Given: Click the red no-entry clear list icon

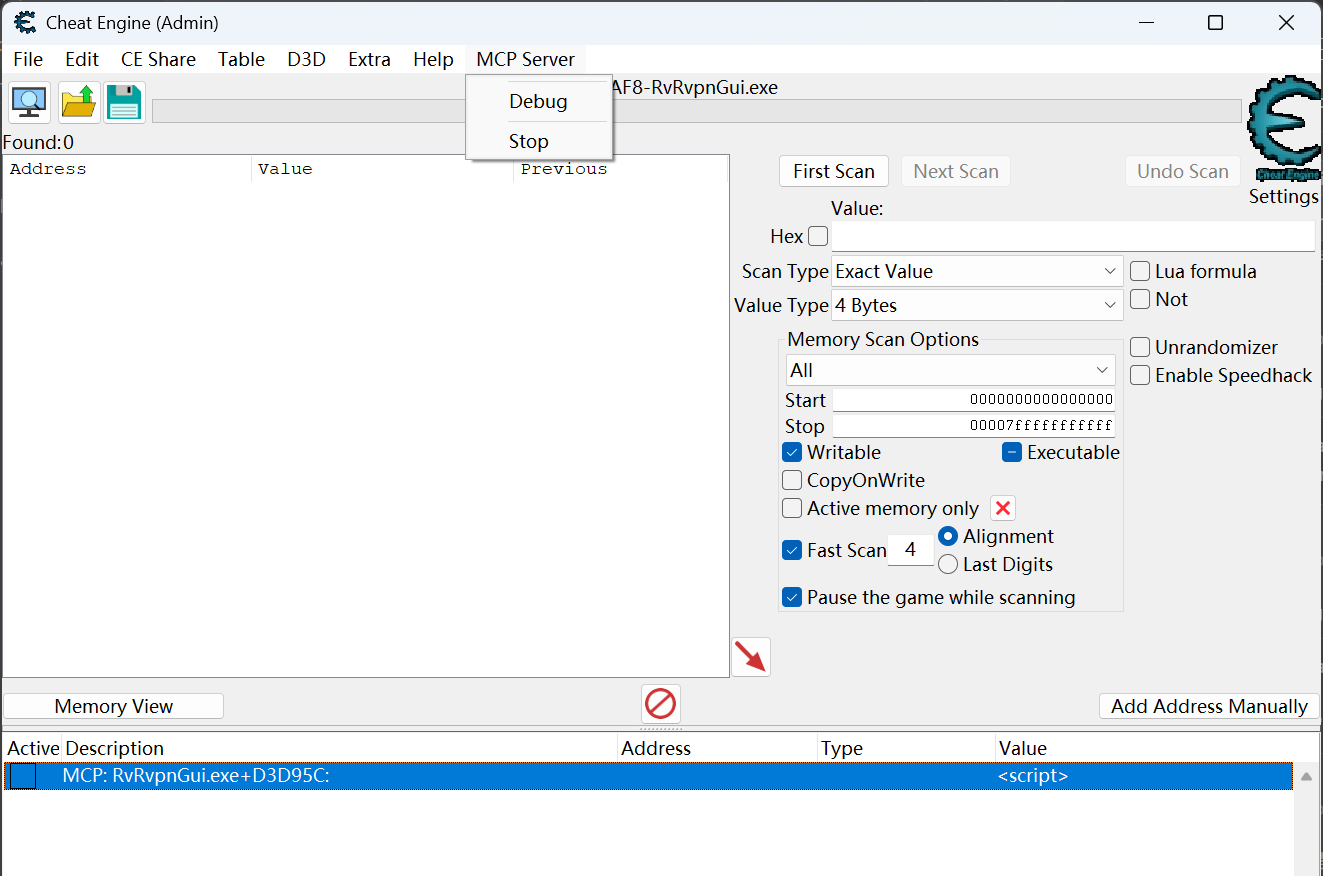Looking at the screenshot, I should click(661, 704).
